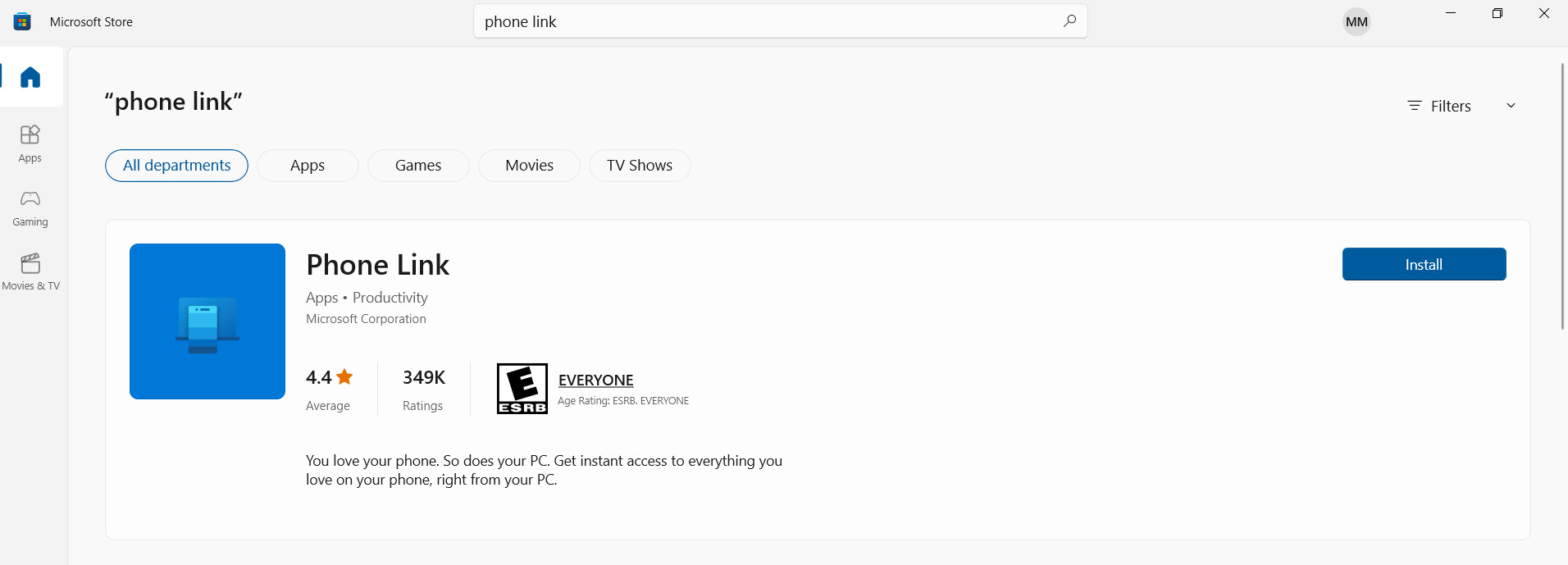Open the Apps section in sidebar
1568x565 pixels.
point(30,144)
